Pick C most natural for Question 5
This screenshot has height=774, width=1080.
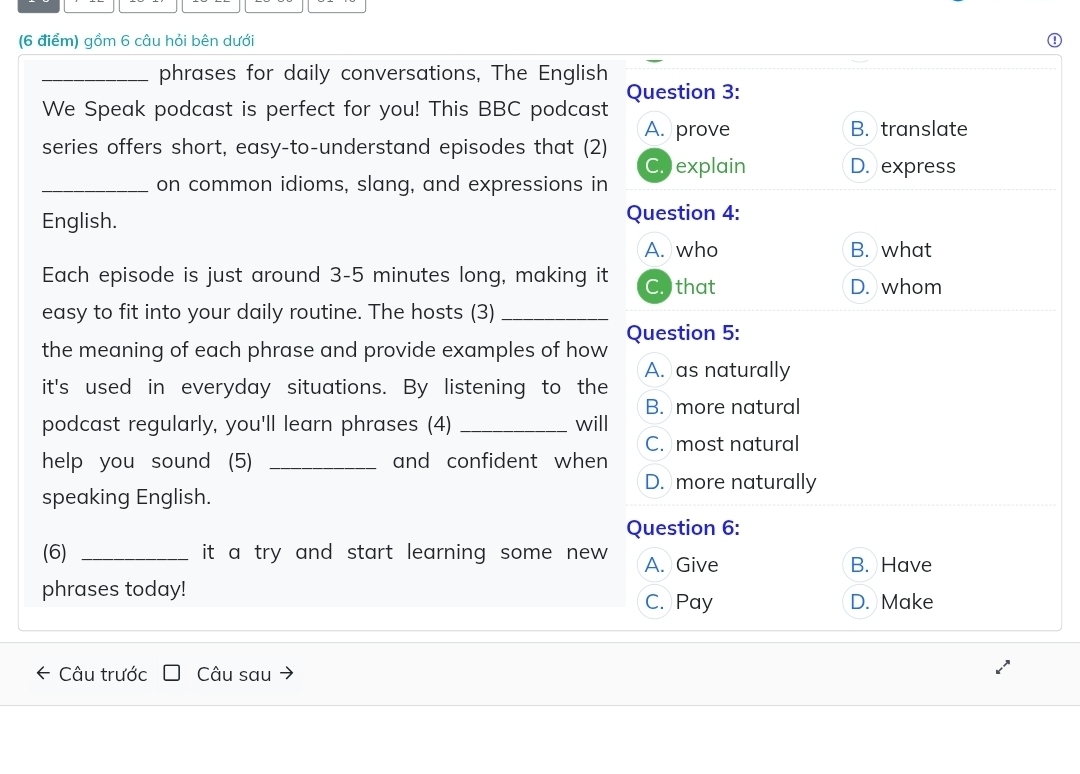654,443
